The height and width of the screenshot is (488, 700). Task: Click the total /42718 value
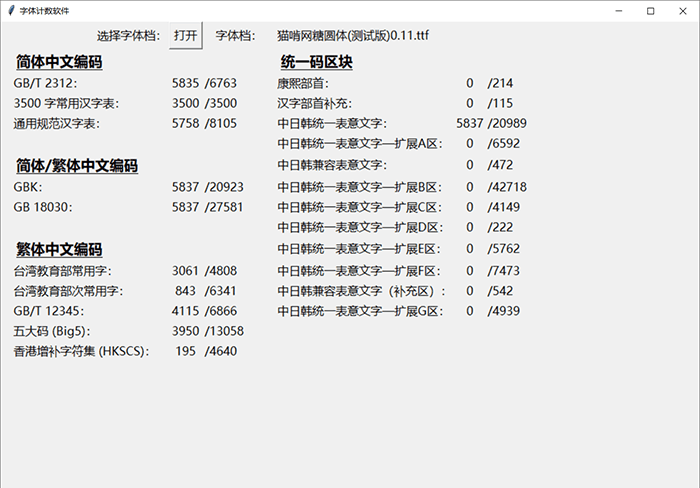(x=507, y=187)
